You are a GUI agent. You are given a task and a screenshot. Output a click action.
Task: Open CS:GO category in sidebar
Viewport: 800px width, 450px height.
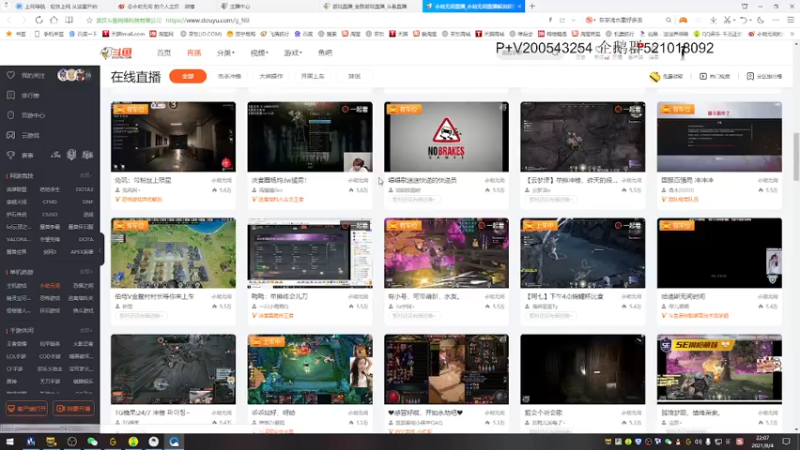pyautogui.click(x=49, y=214)
